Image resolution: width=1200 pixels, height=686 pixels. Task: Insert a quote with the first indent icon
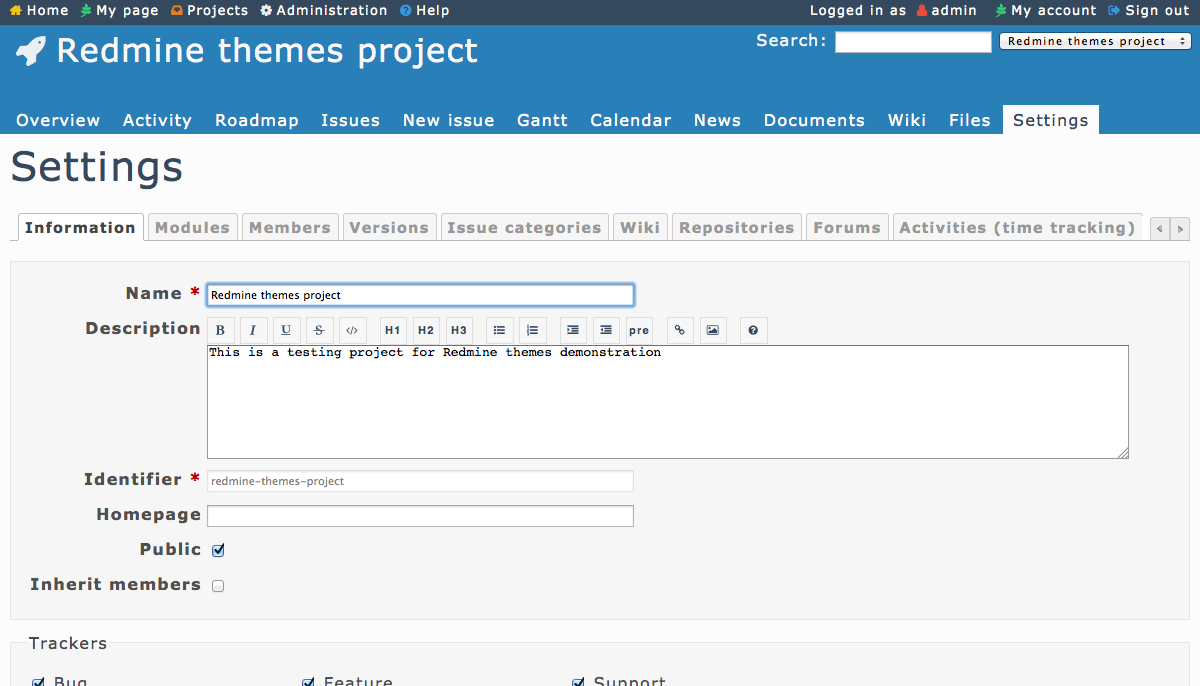pyautogui.click(x=573, y=330)
